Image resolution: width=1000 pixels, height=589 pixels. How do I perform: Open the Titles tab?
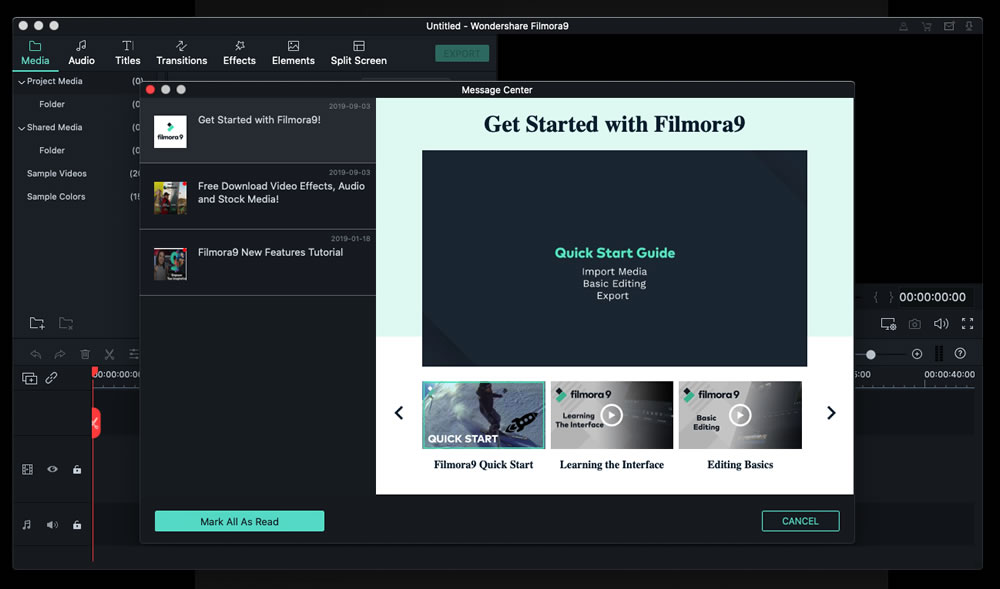click(x=128, y=53)
